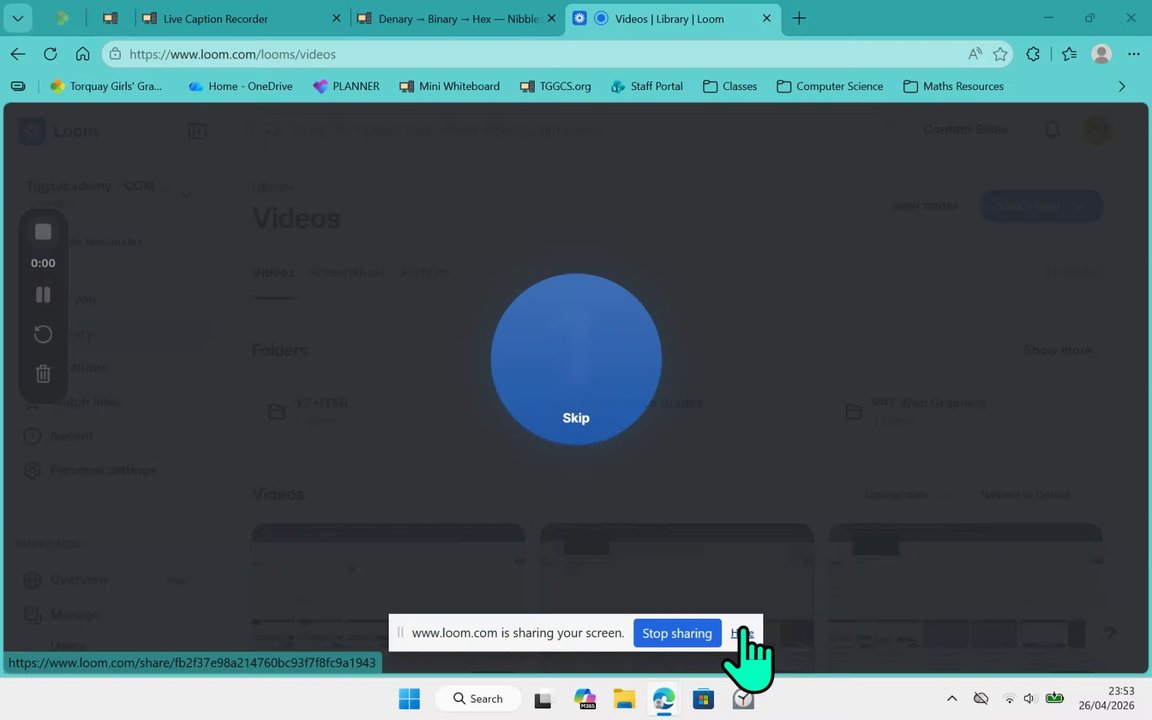The image size is (1152, 720).
Task: Refresh the current page
Action: [x=50, y=54]
